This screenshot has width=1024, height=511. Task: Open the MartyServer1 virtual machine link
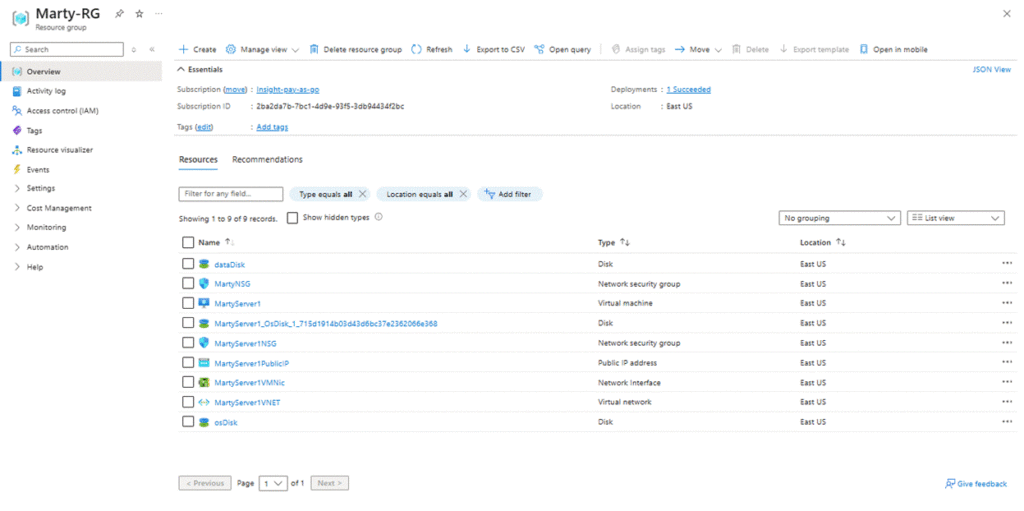click(237, 303)
